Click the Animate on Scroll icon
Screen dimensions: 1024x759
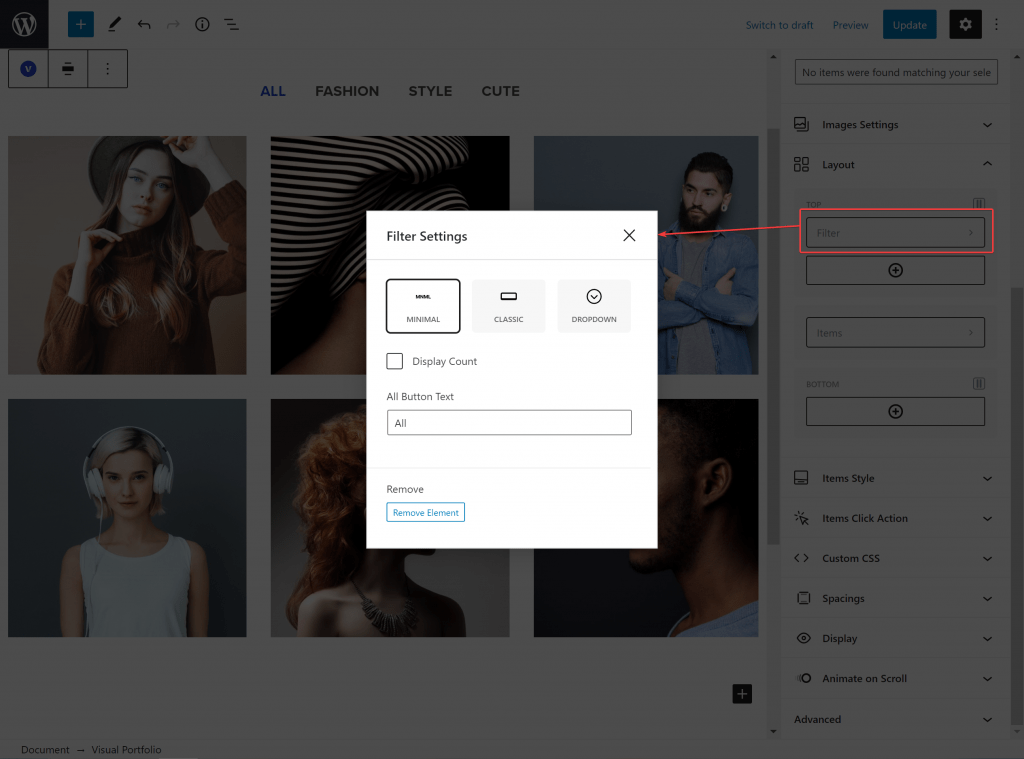coord(803,678)
